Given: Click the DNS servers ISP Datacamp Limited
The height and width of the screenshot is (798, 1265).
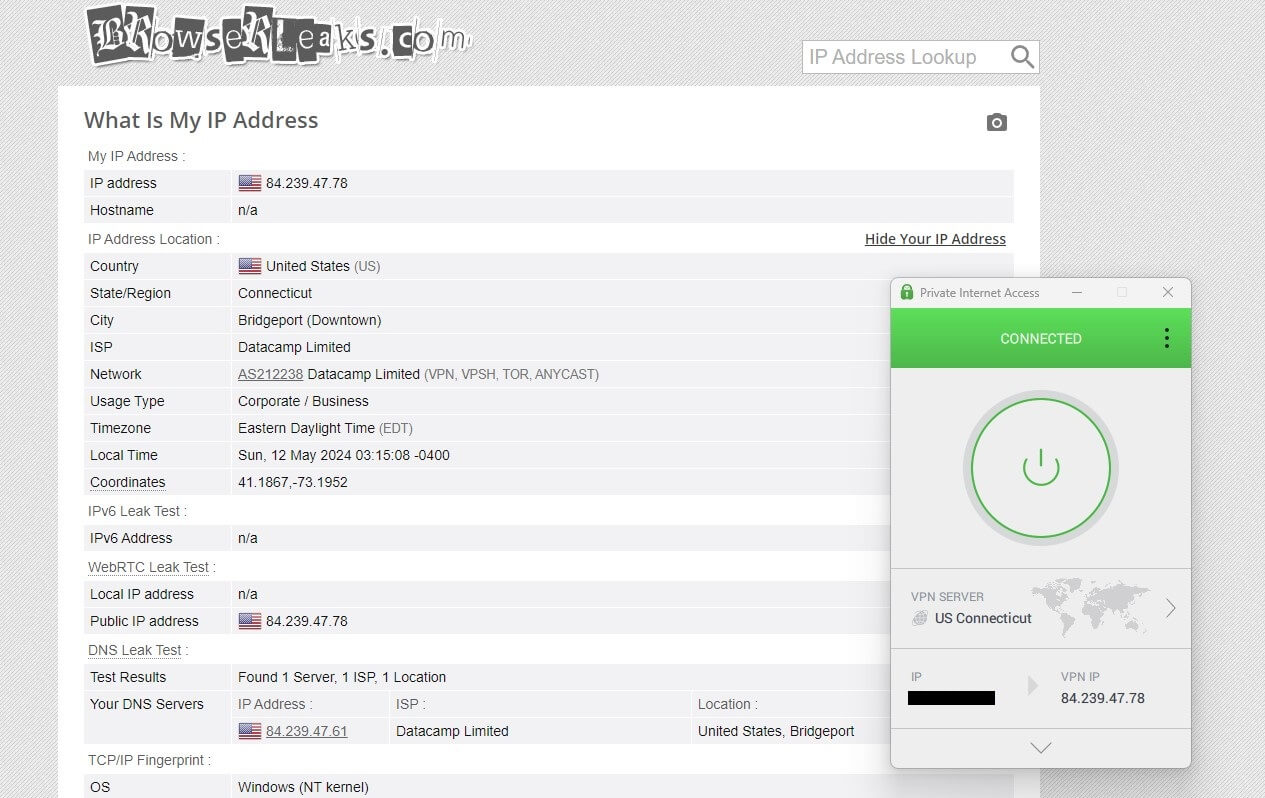Looking at the screenshot, I should coord(452,731).
